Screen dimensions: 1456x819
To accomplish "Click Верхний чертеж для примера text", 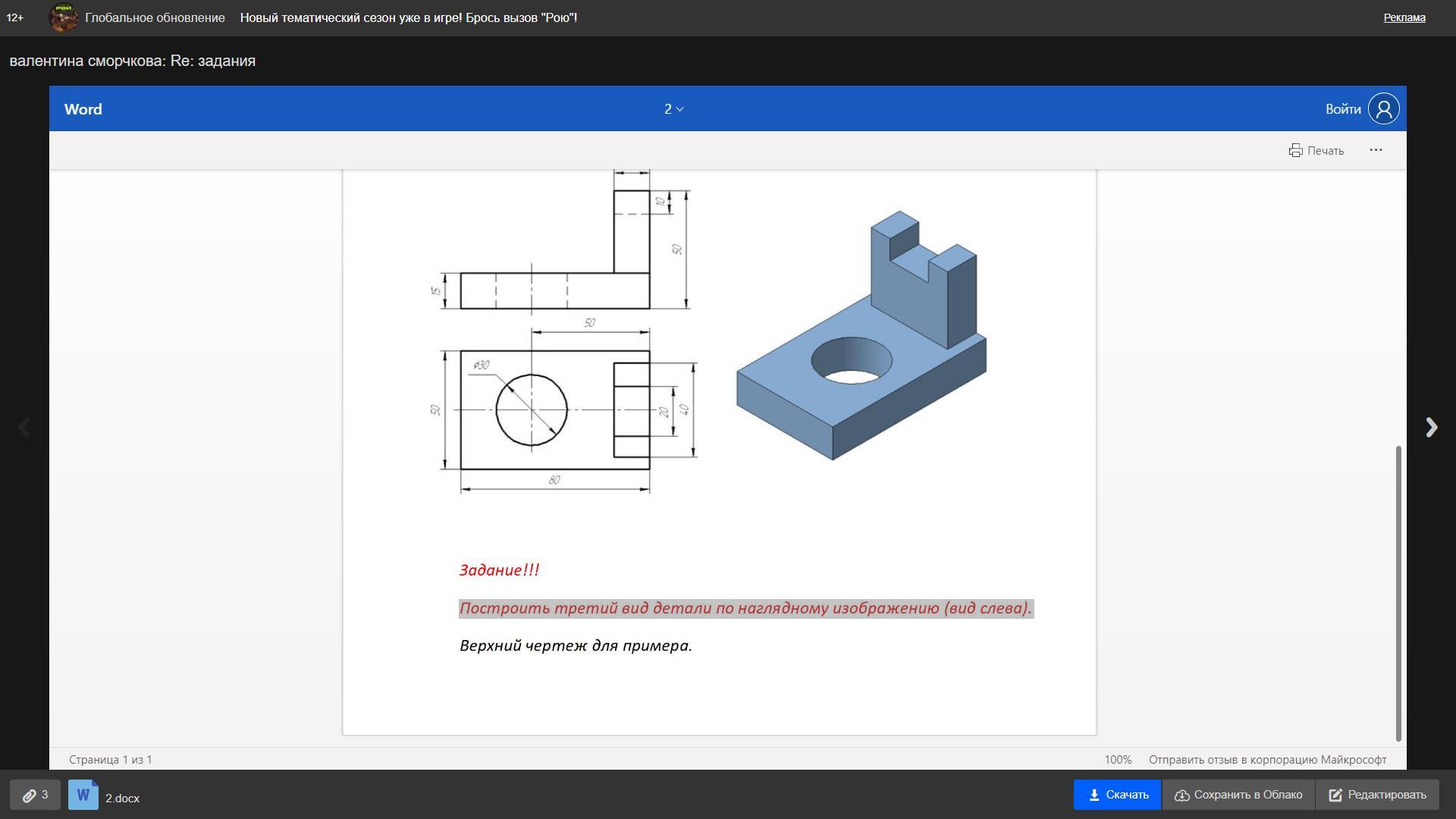I will coord(576,646).
